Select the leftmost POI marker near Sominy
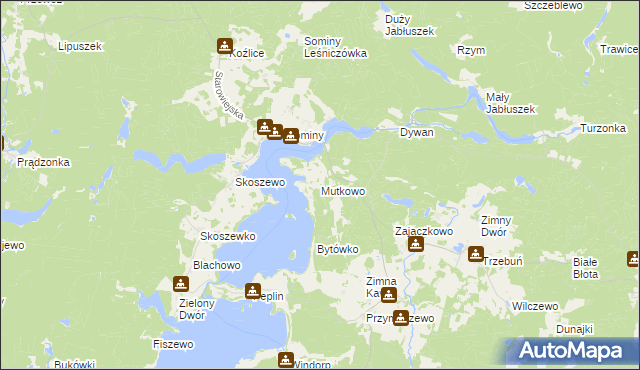640x370 pixels. [265, 127]
